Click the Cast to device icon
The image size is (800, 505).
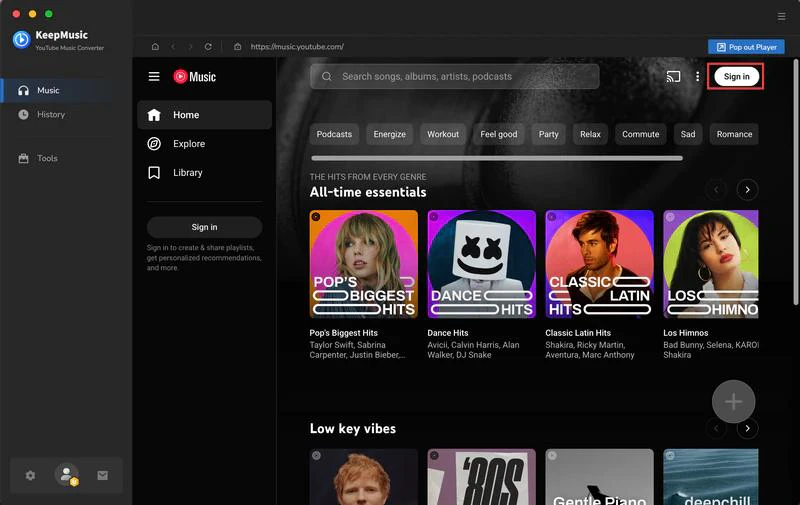pyautogui.click(x=673, y=77)
